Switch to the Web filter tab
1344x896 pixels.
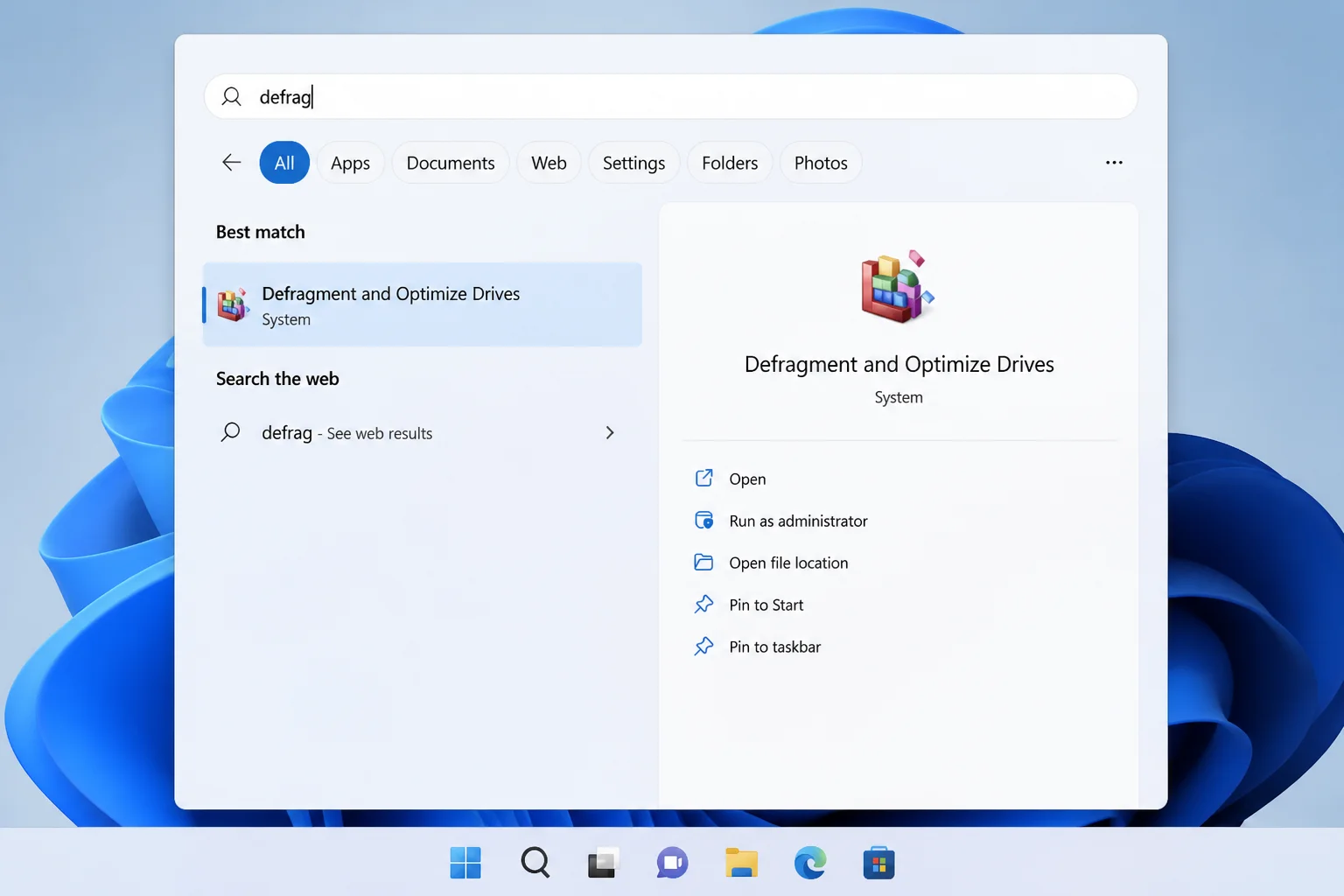(549, 163)
